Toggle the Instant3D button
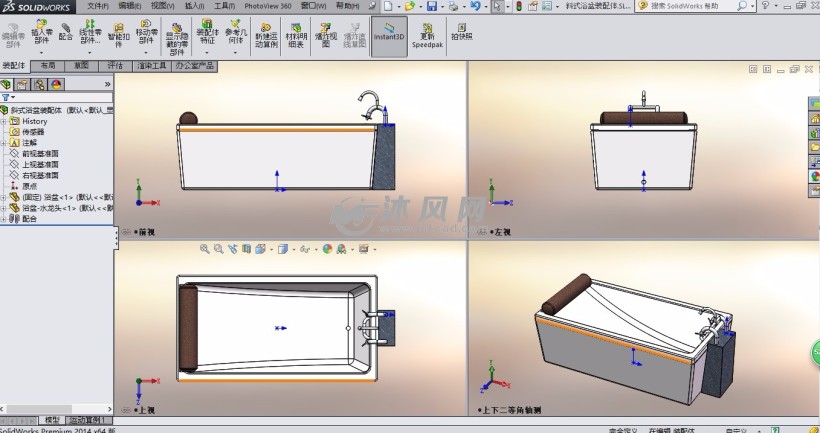The image size is (820, 433). point(389,36)
